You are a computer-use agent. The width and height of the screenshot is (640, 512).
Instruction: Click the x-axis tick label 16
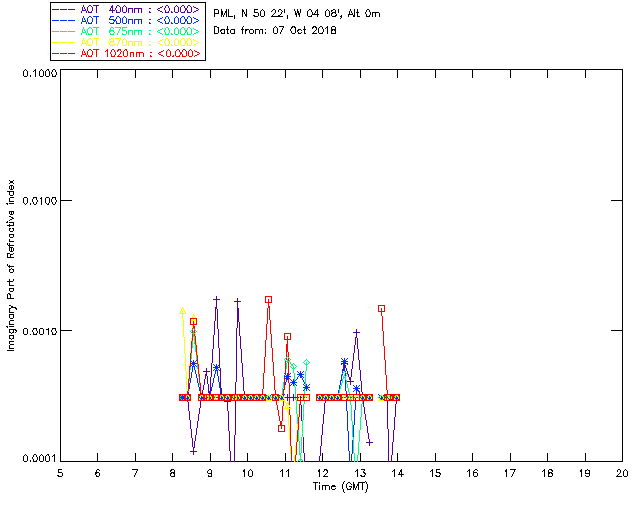[x=472, y=472]
